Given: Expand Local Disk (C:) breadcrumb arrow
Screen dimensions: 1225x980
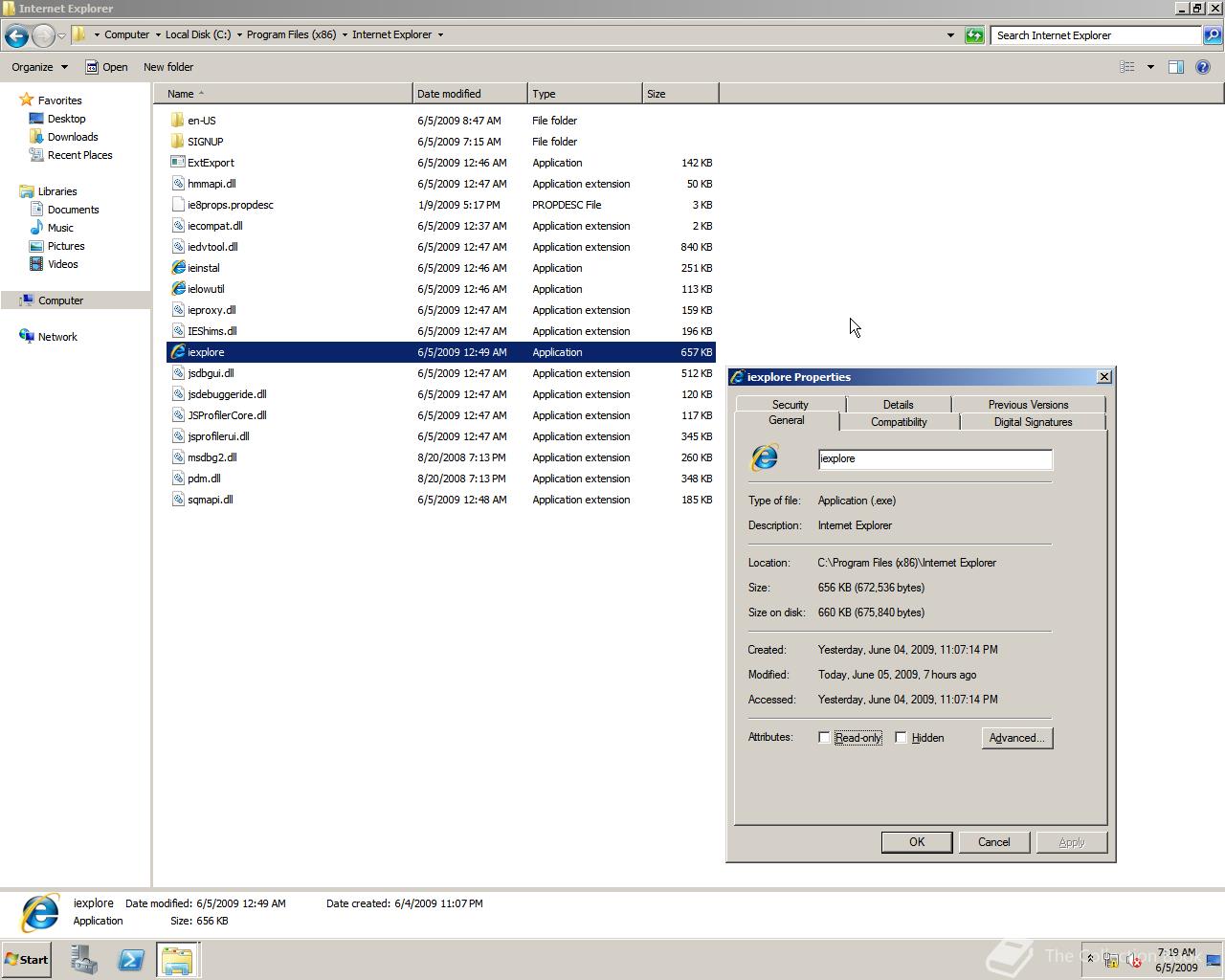Looking at the screenshot, I should [239, 35].
